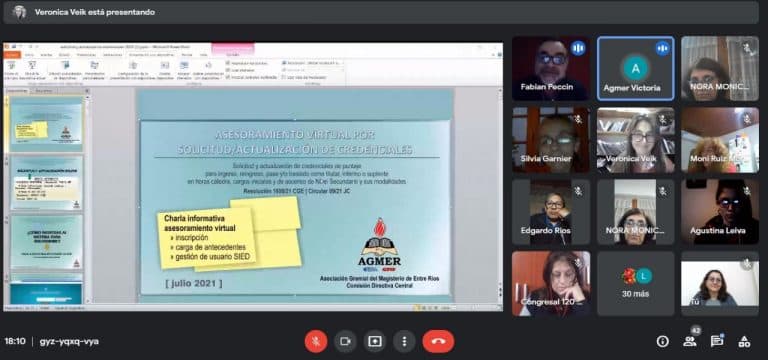The width and height of the screenshot is (768, 360).
Task: Click muted mic icon on Edgardo Rios's tile
Action: tap(578, 191)
